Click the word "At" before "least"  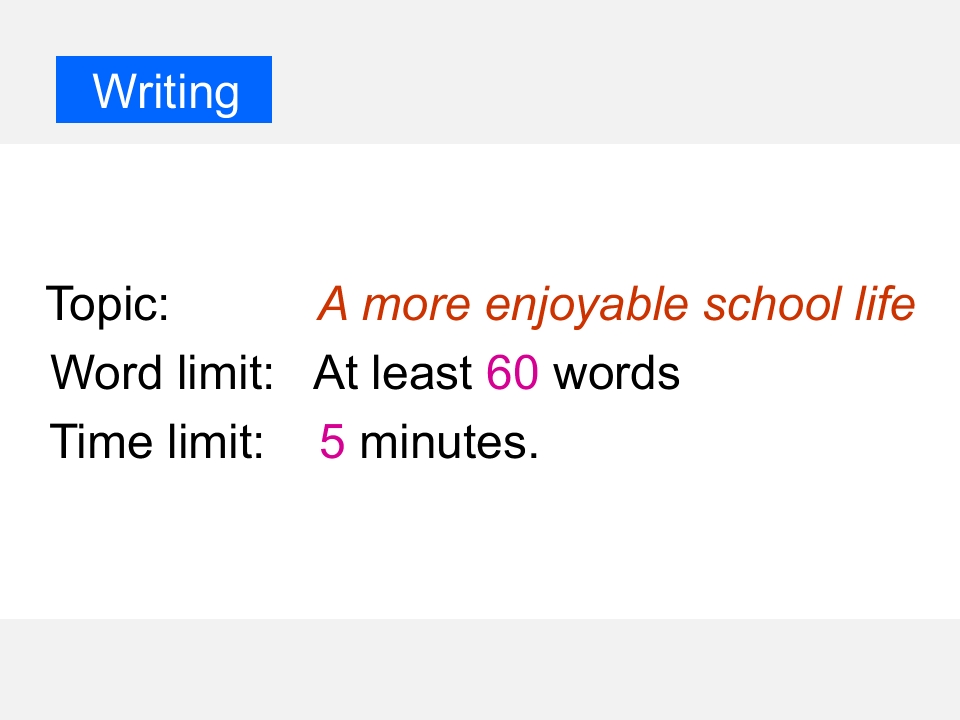coord(336,373)
